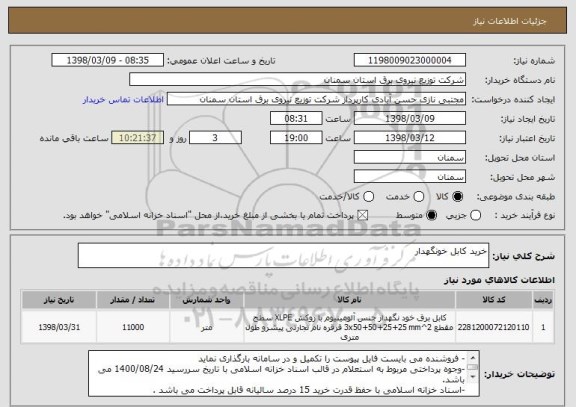Screen dimensions: 576x407
Task: Click the جزئیات اطلاعات نیاز page header
Action: (510, 21)
